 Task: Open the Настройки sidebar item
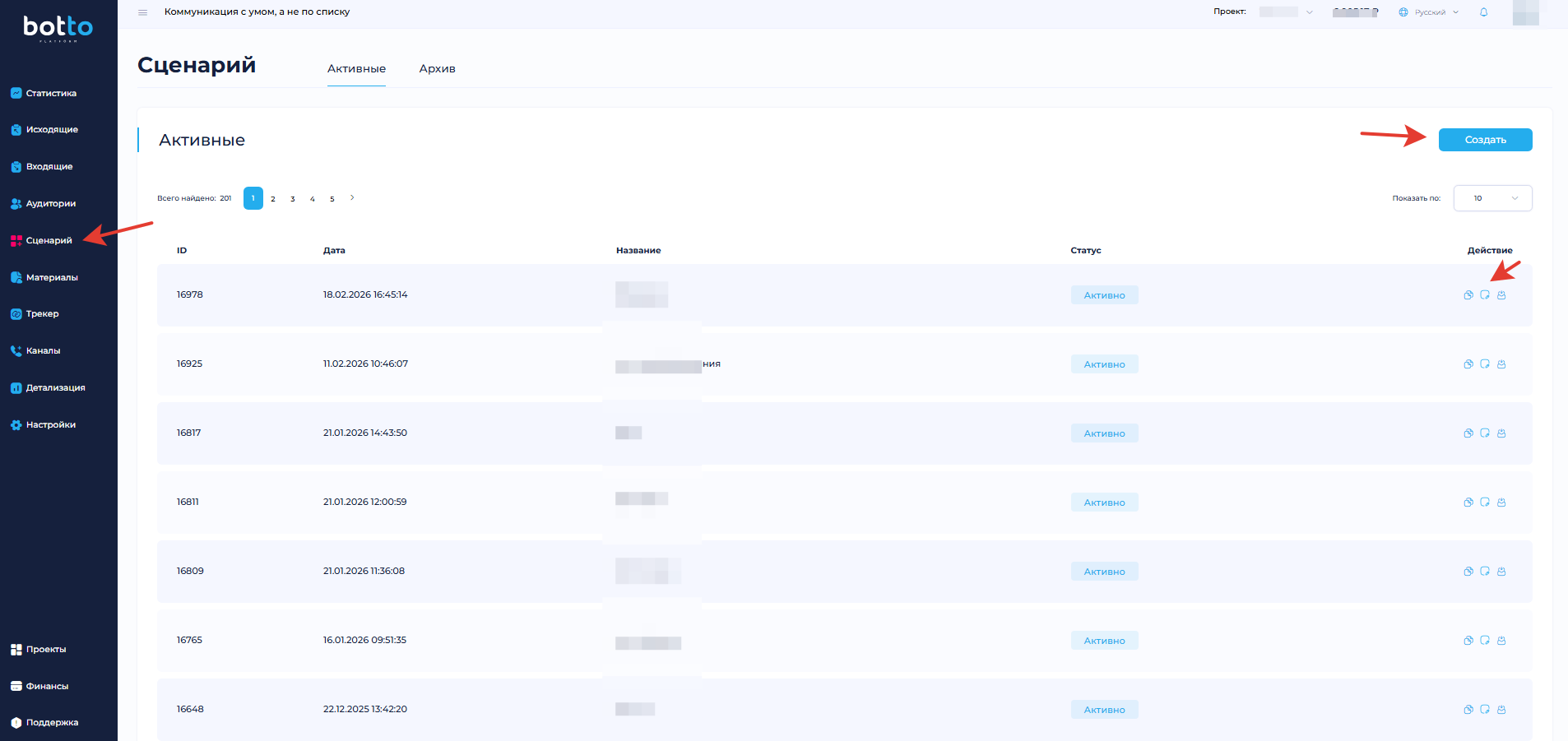tap(50, 425)
